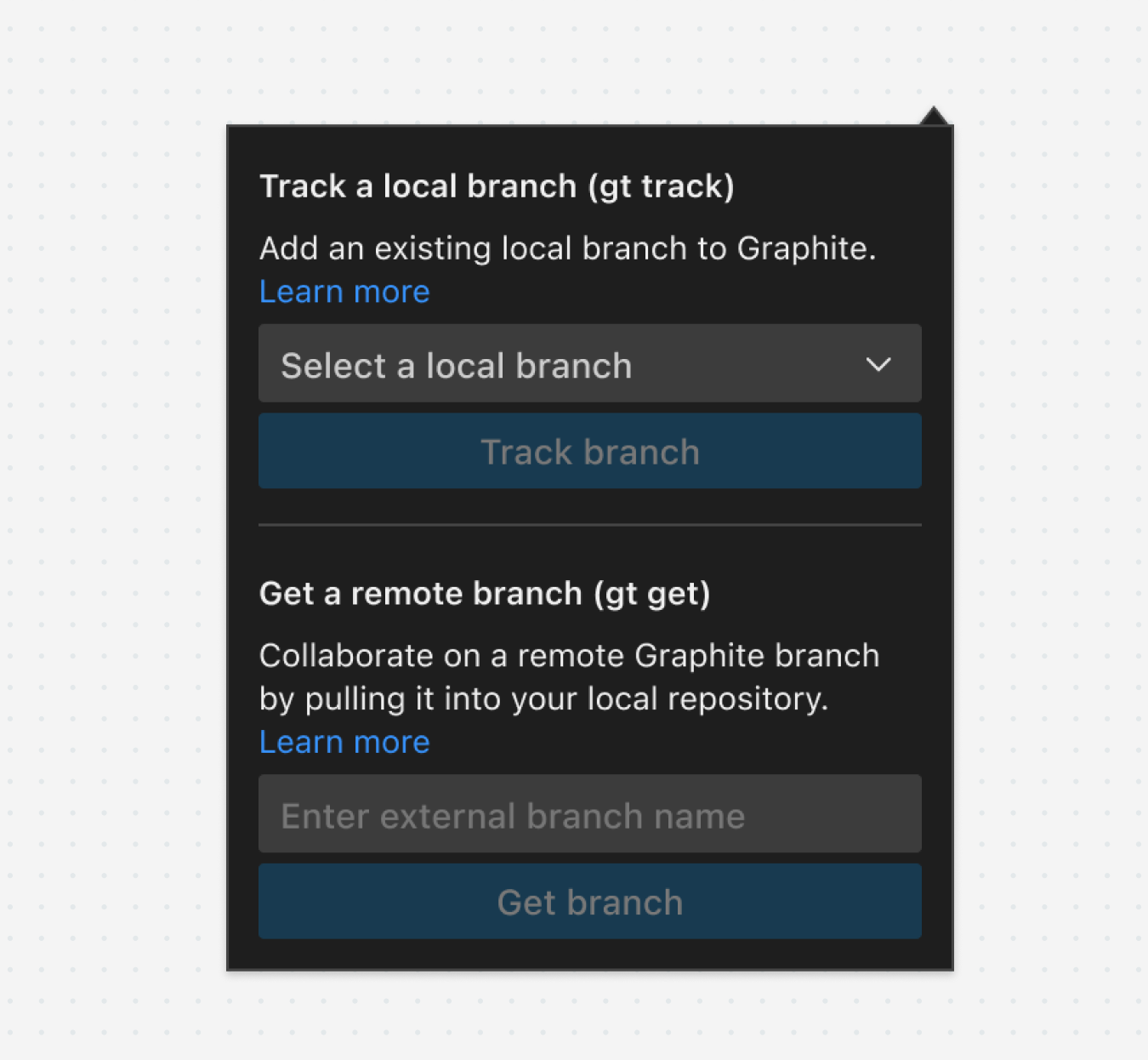Click 'Add an existing local branch to Graphite.' text
1148x1060 pixels.
567,248
